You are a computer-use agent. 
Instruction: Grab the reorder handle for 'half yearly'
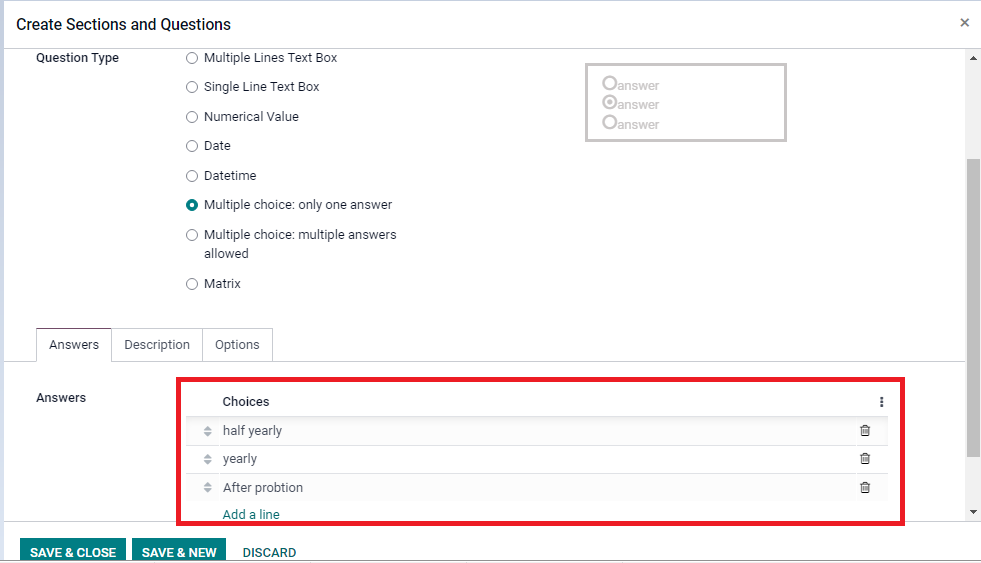(208, 431)
